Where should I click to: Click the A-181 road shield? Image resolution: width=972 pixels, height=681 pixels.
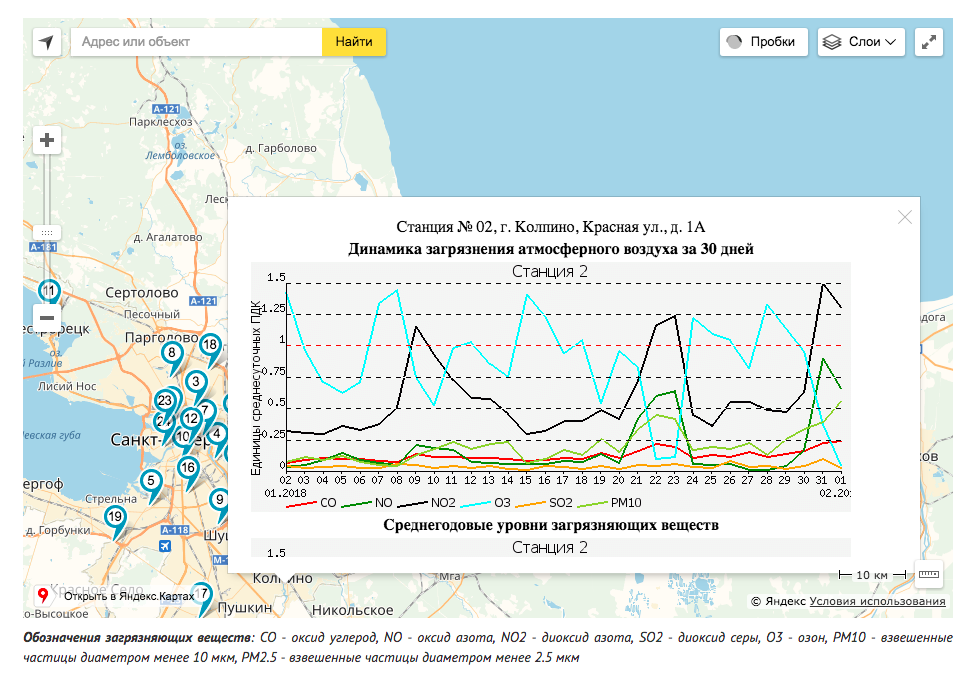tap(43, 247)
